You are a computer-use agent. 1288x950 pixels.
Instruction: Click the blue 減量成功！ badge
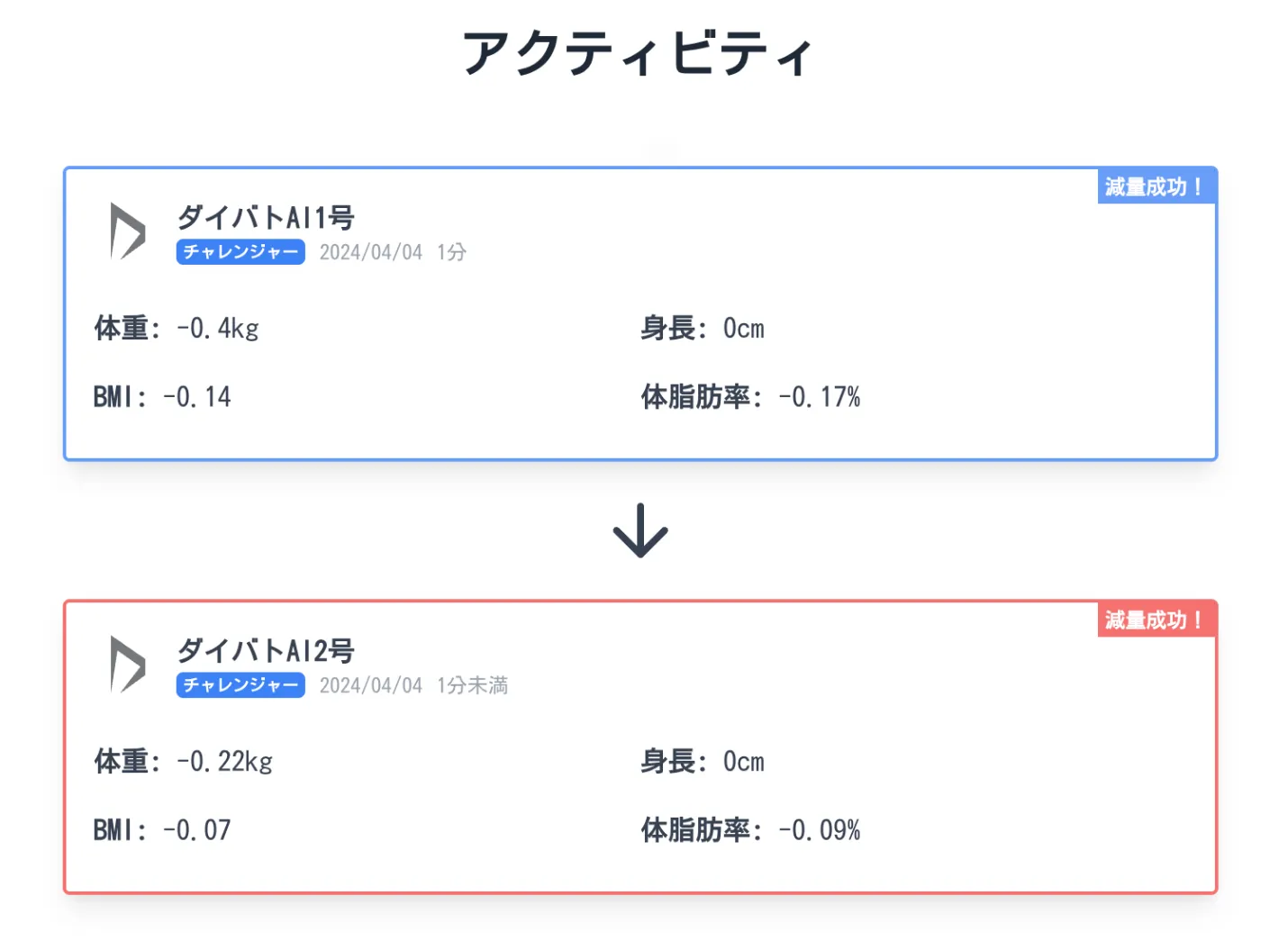pyautogui.click(x=1155, y=186)
